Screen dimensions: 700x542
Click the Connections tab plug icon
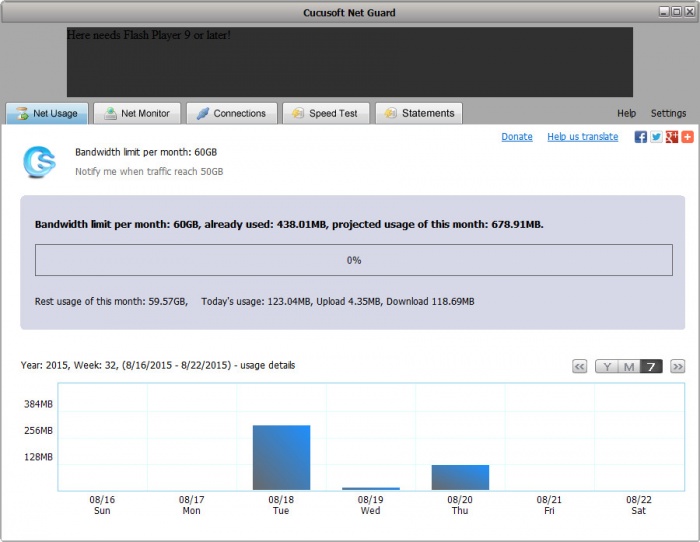click(203, 113)
